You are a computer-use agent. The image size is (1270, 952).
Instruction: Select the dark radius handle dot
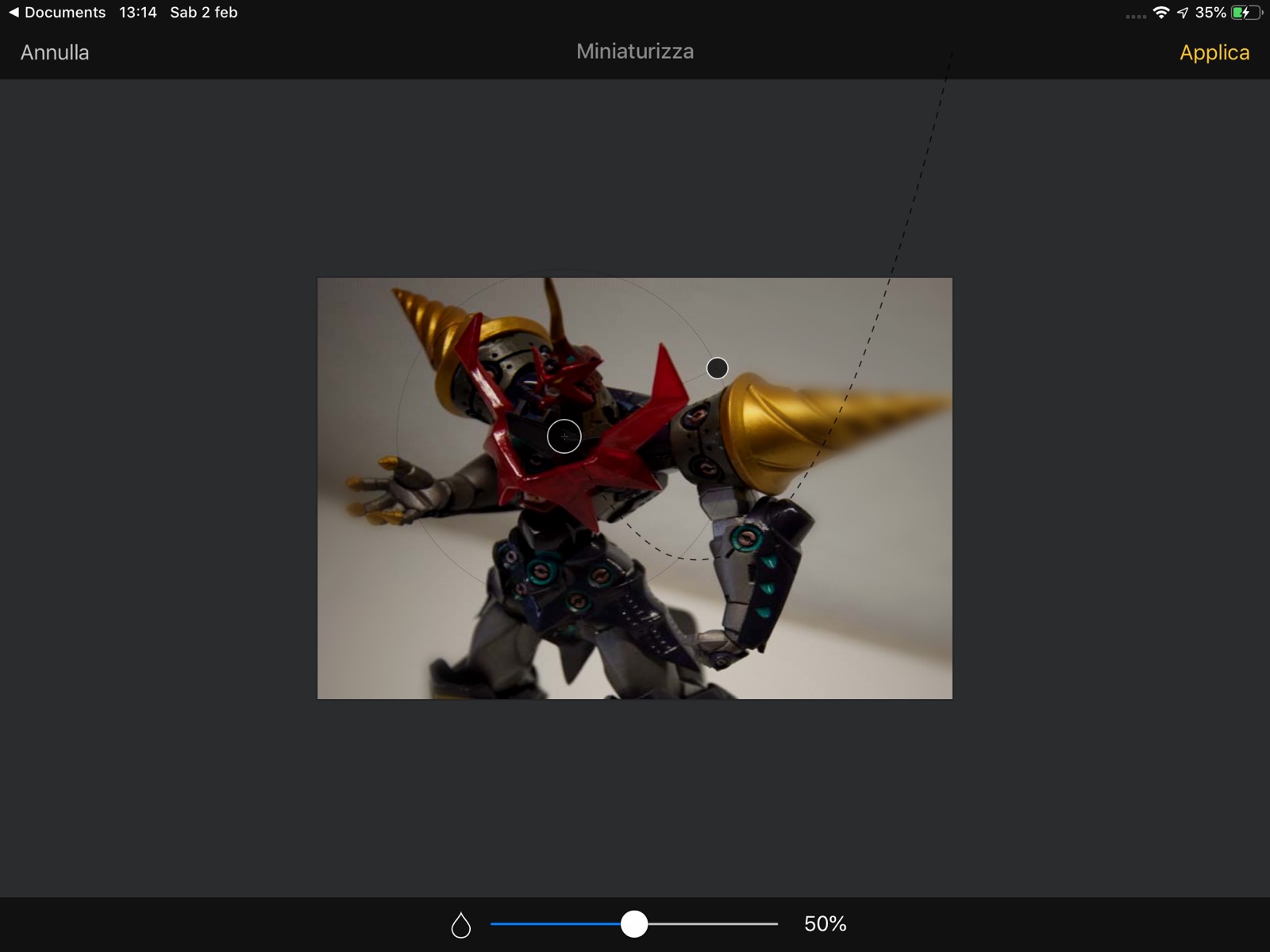[x=718, y=368]
